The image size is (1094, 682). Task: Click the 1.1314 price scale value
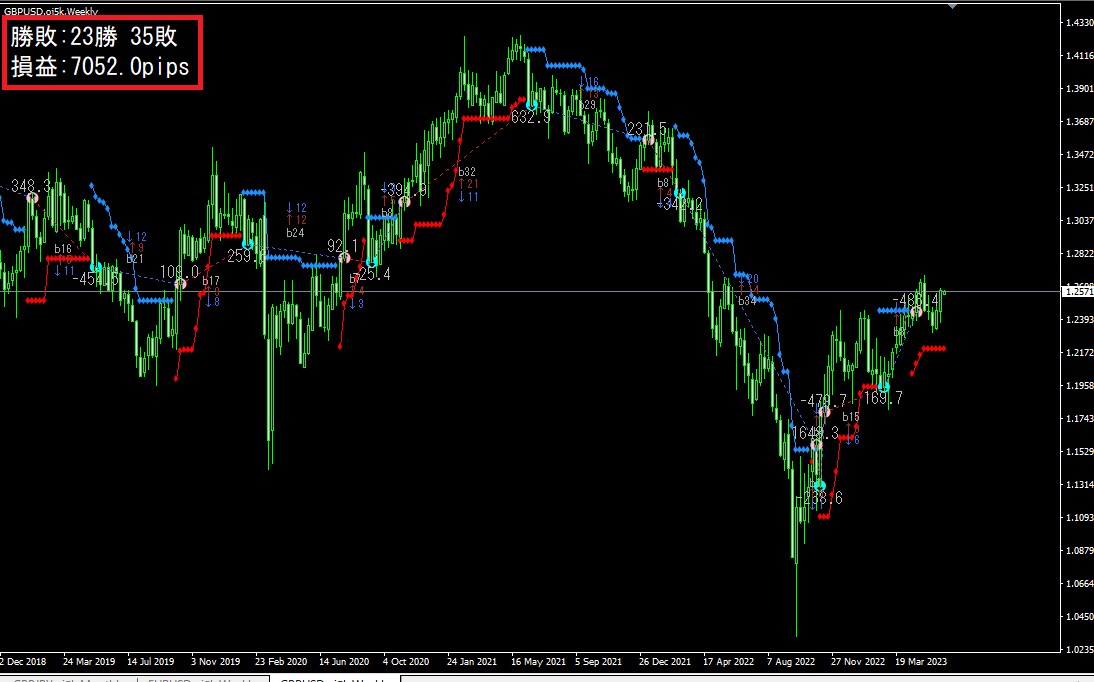(x=1079, y=484)
